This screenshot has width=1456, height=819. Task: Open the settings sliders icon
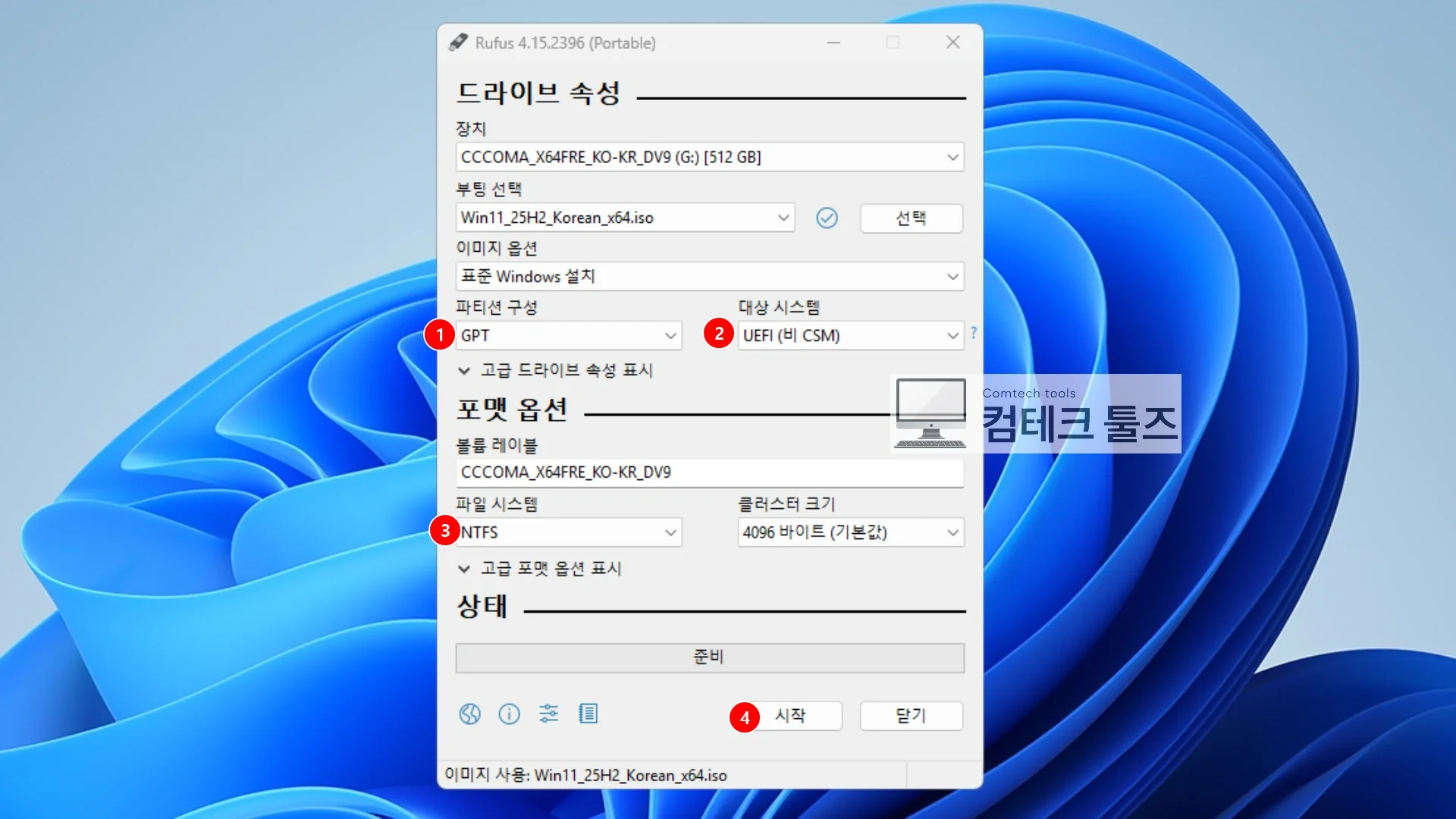548,714
